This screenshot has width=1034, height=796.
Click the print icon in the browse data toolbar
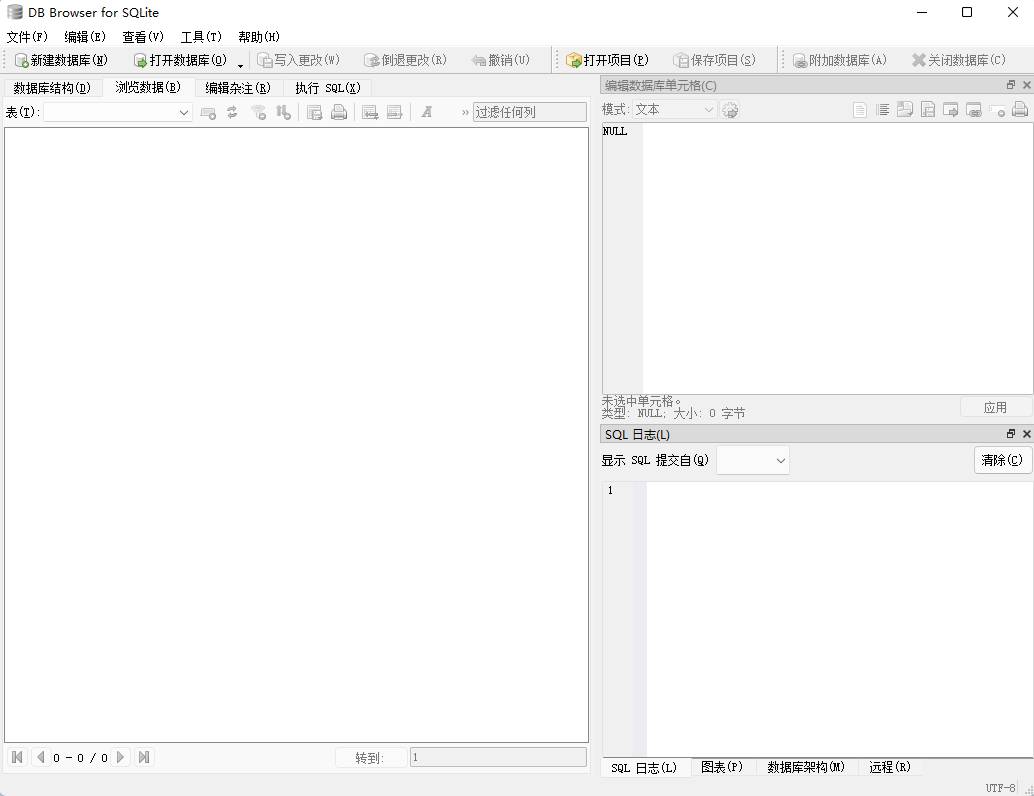339,112
